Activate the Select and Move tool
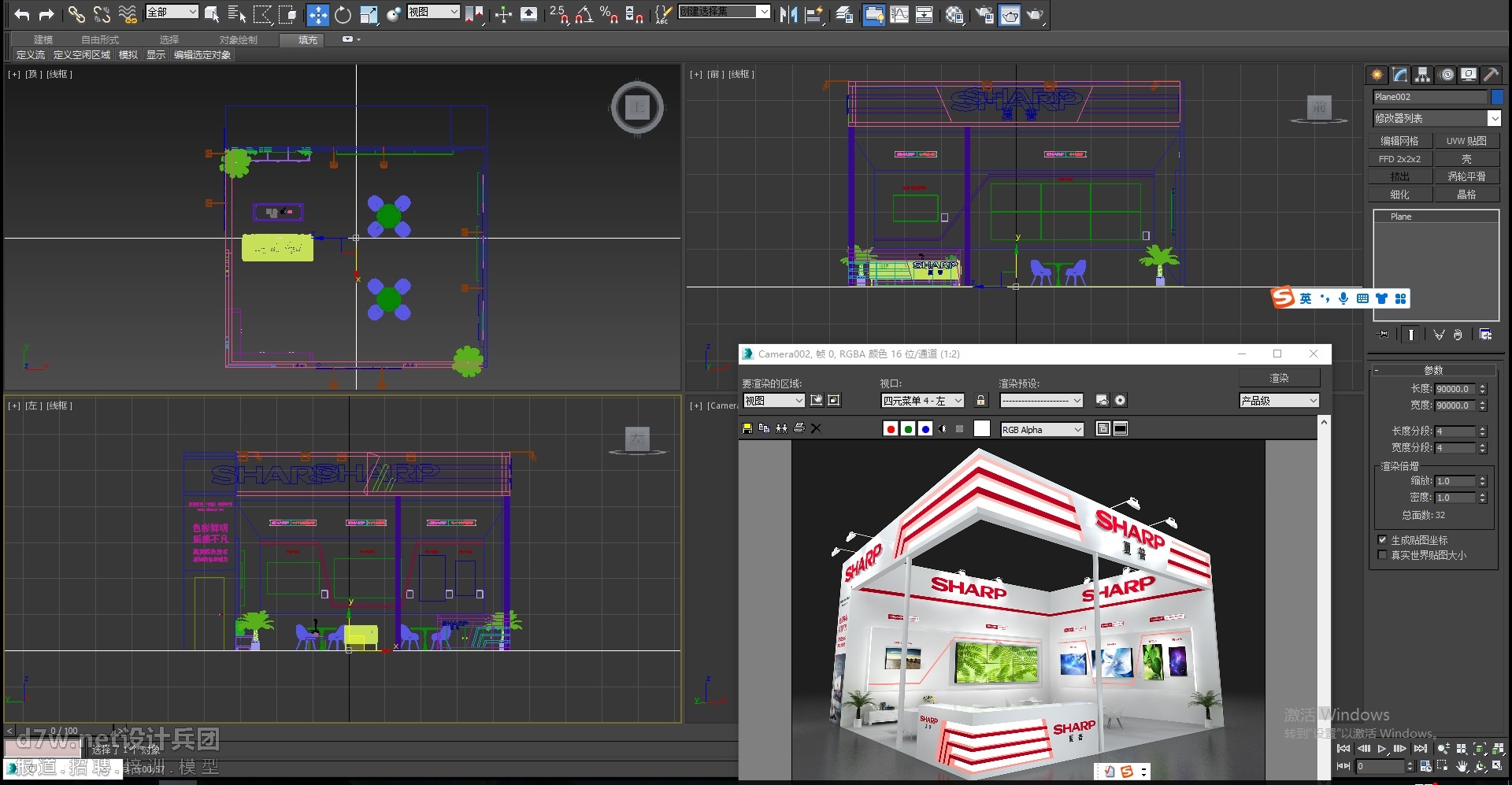This screenshot has height=785, width=1512. pos(317,14)
